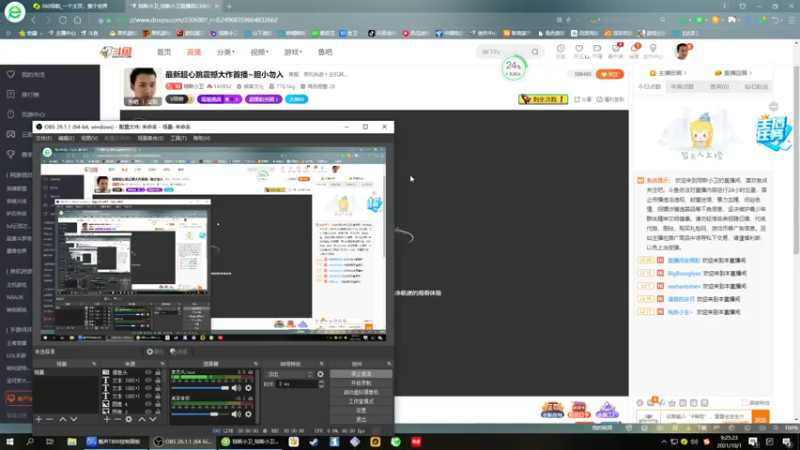800x450 pixels.
Task: Open microphone audio settings gear in mixer
Action: [x=248, y=388]
